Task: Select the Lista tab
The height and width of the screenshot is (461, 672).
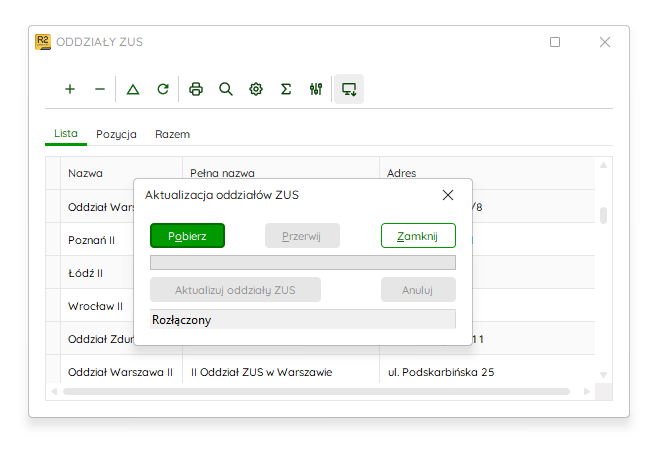Action: point(66,134)
